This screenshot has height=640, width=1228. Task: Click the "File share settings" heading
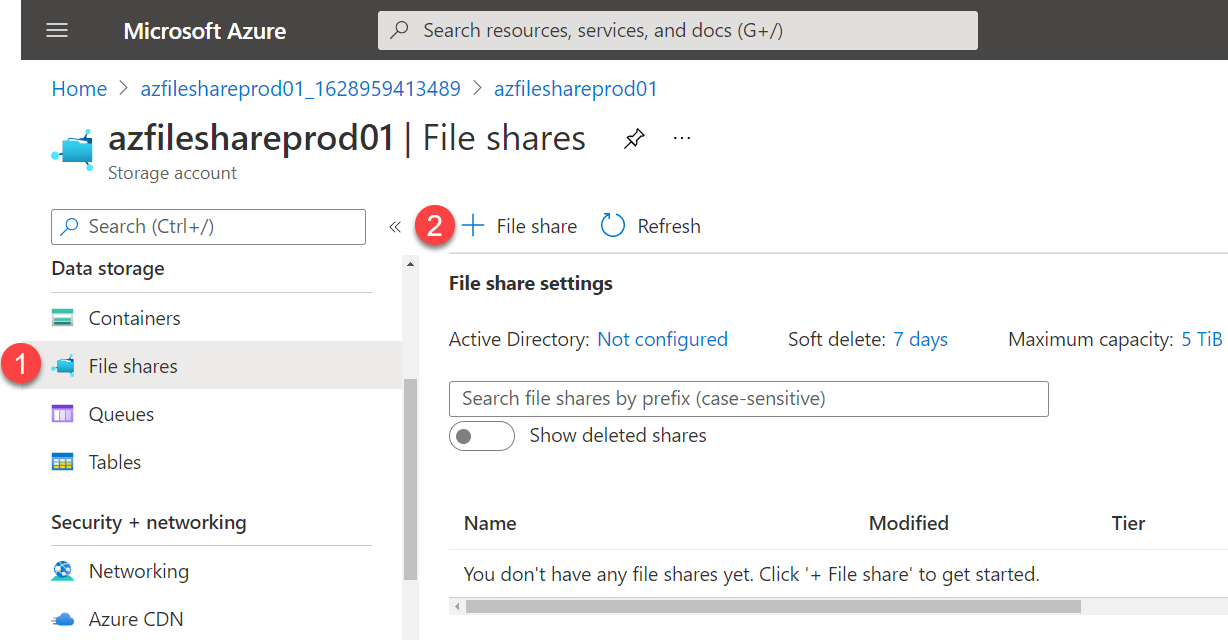tap(530, 284)
